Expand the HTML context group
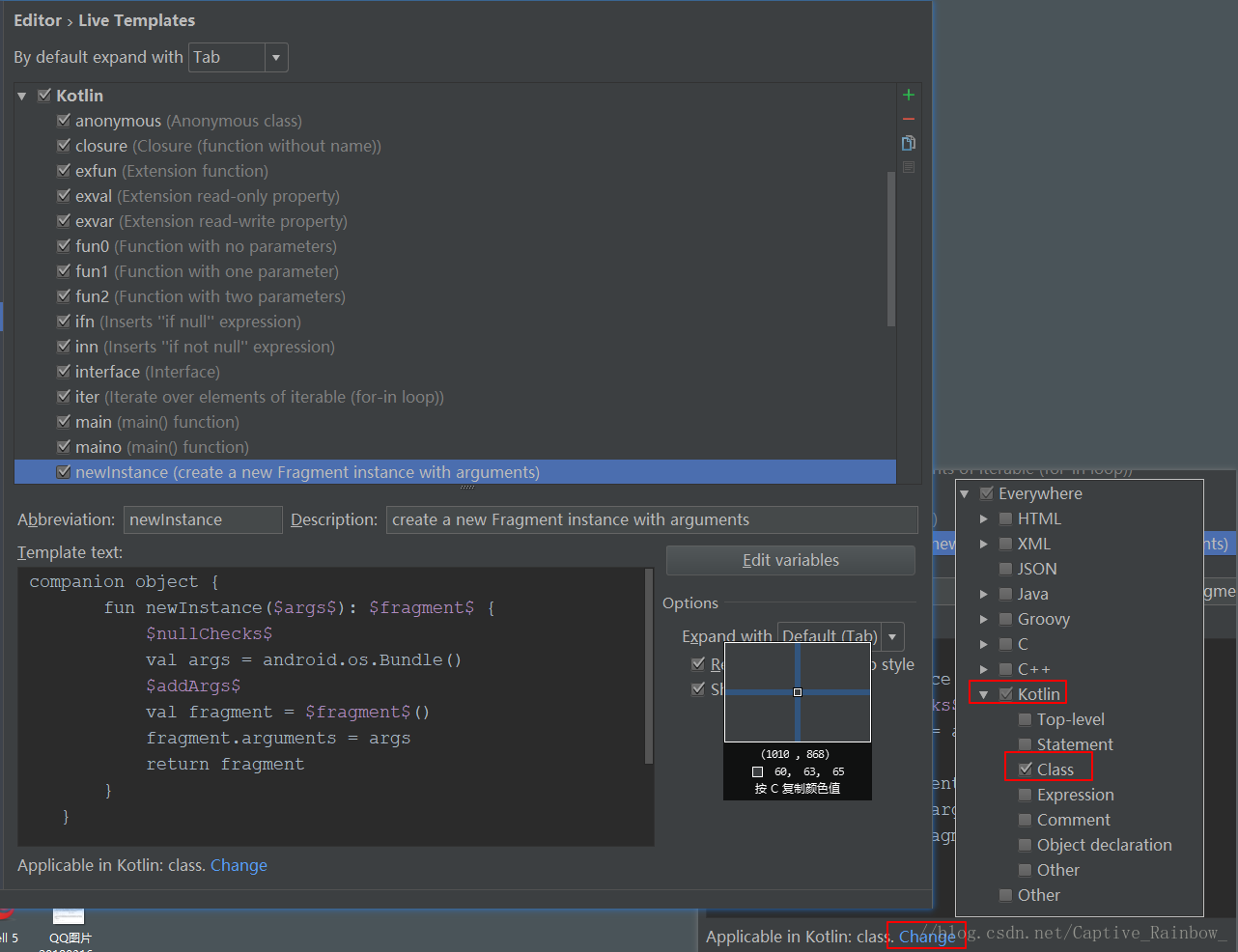 click(984, 518)
